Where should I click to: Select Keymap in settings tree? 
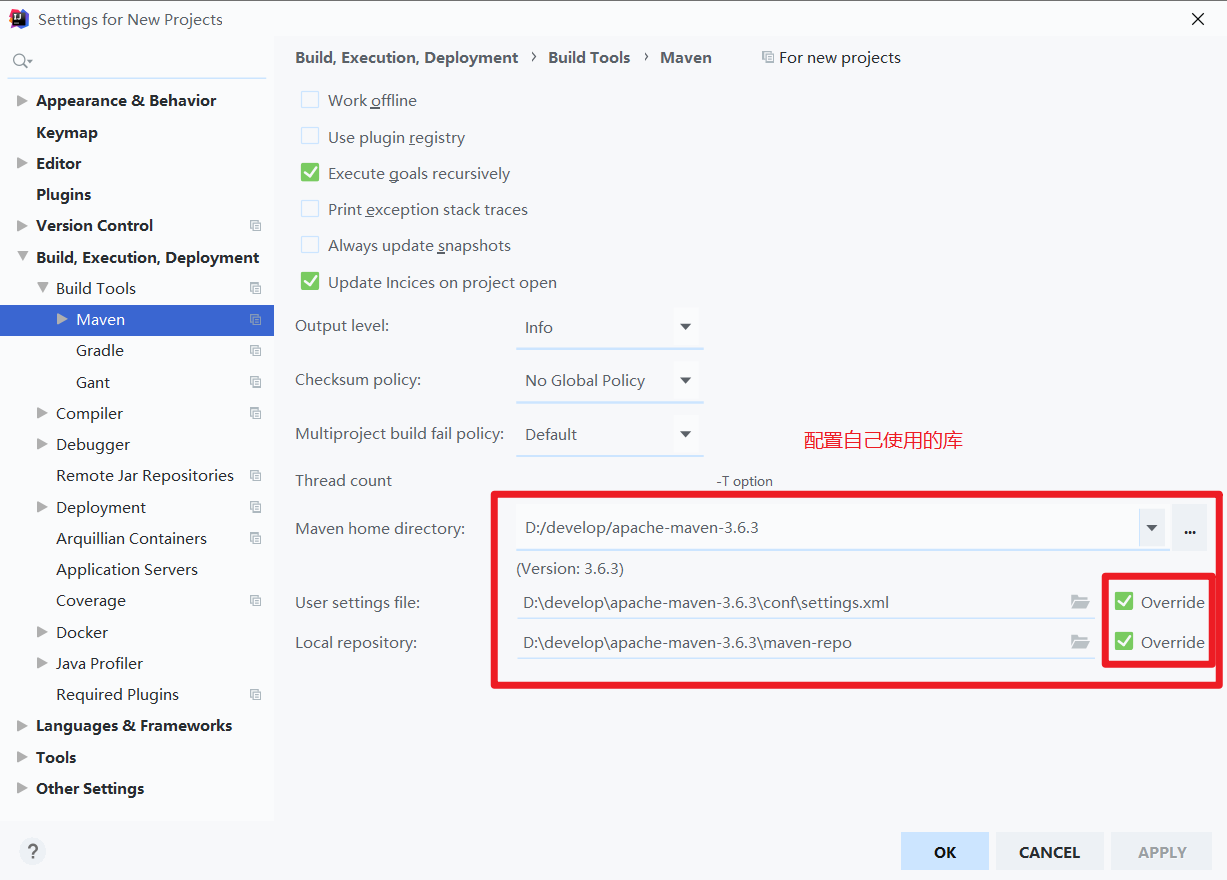(x=67, y=132)
